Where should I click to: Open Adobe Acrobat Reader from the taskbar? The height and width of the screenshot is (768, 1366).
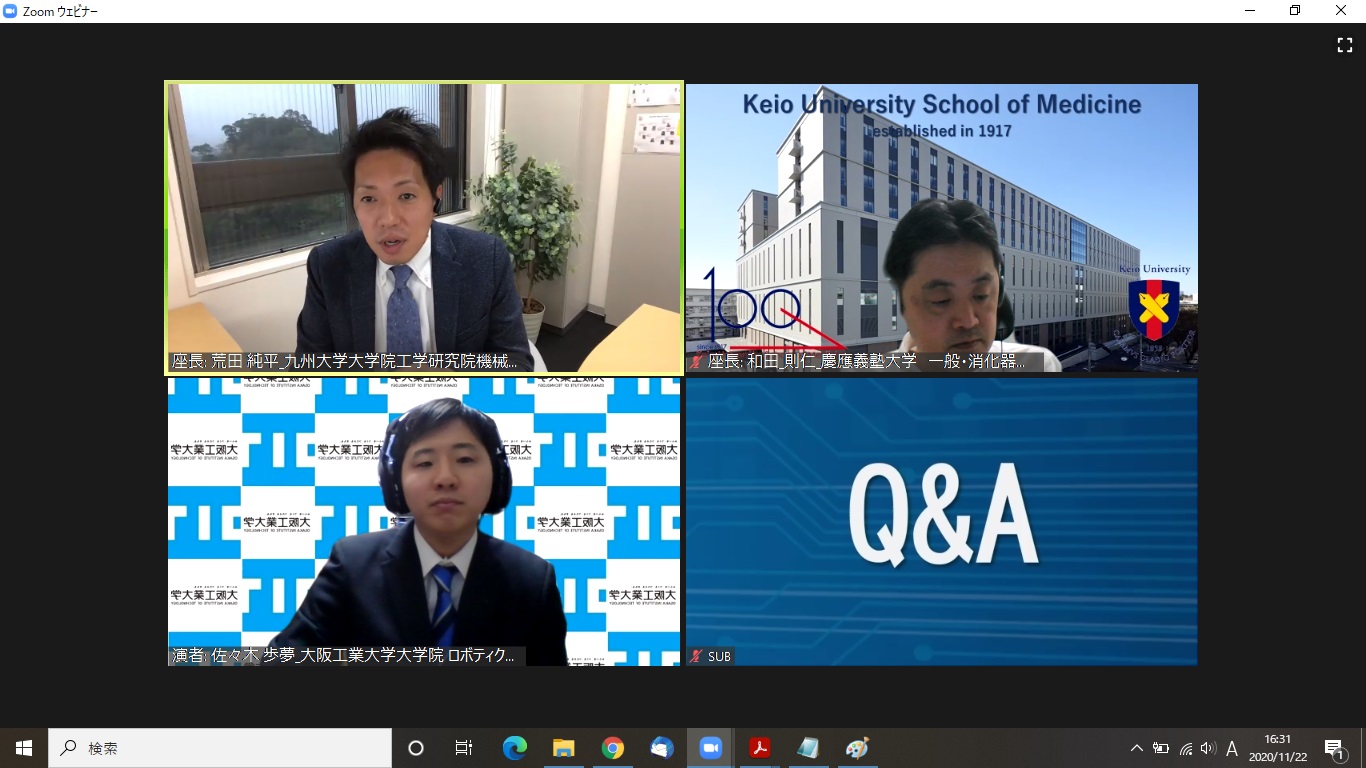tap(760, 748)
